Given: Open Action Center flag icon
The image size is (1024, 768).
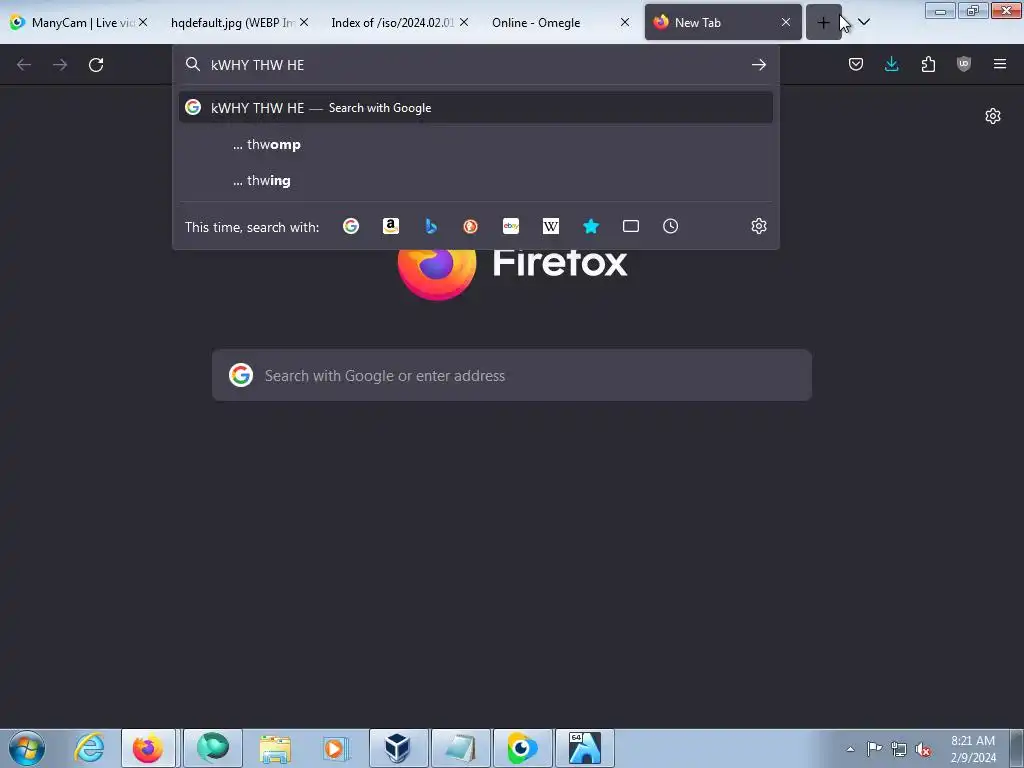Looking at the screenshot, I should point(874,748).
